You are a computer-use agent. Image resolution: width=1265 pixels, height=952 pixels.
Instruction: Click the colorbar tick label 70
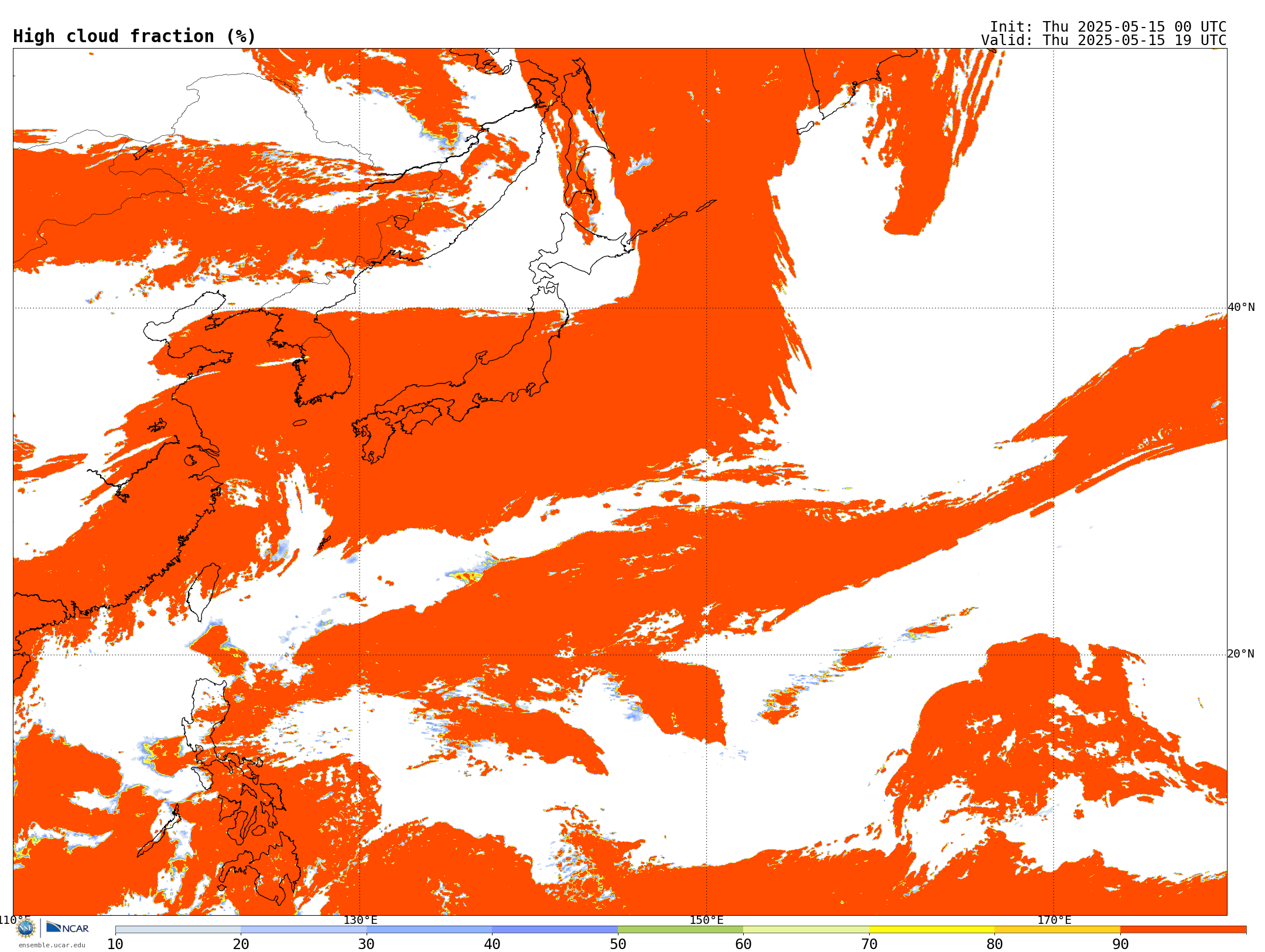(869, 944)
